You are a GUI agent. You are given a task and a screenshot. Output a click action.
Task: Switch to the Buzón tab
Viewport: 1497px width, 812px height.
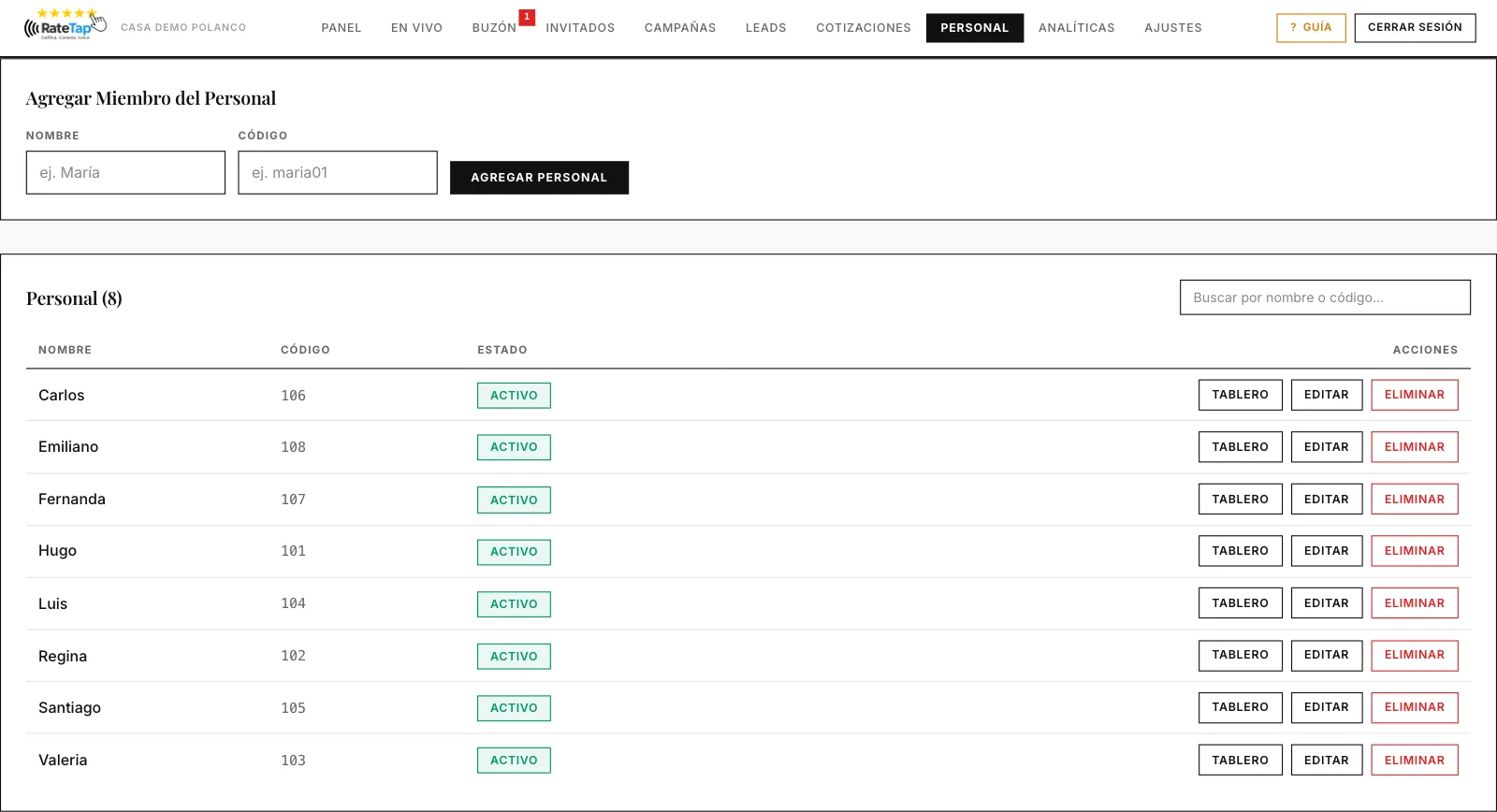(x=494, y=28)
